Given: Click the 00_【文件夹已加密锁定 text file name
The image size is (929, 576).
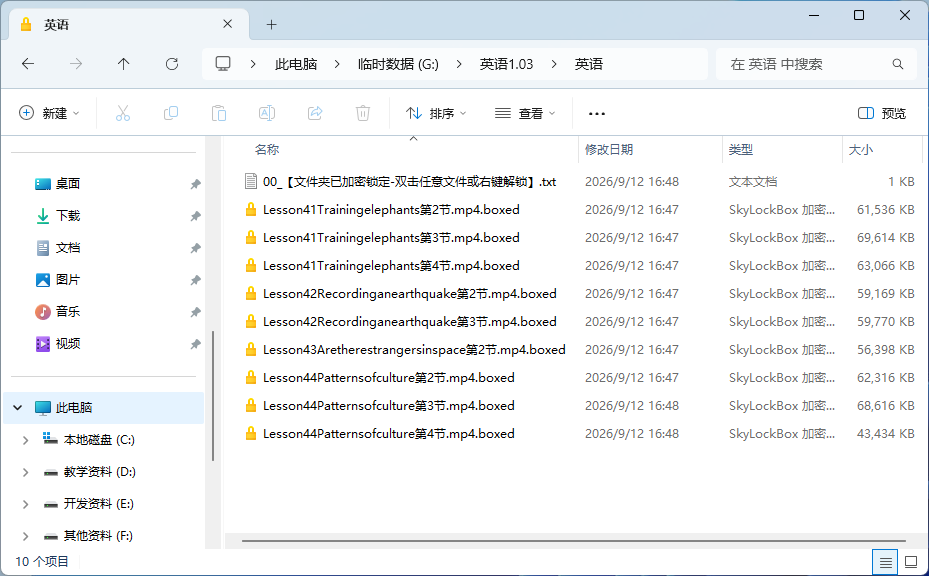Looking at the screenshot, I should pyautogui.click(x=409, y=182).
